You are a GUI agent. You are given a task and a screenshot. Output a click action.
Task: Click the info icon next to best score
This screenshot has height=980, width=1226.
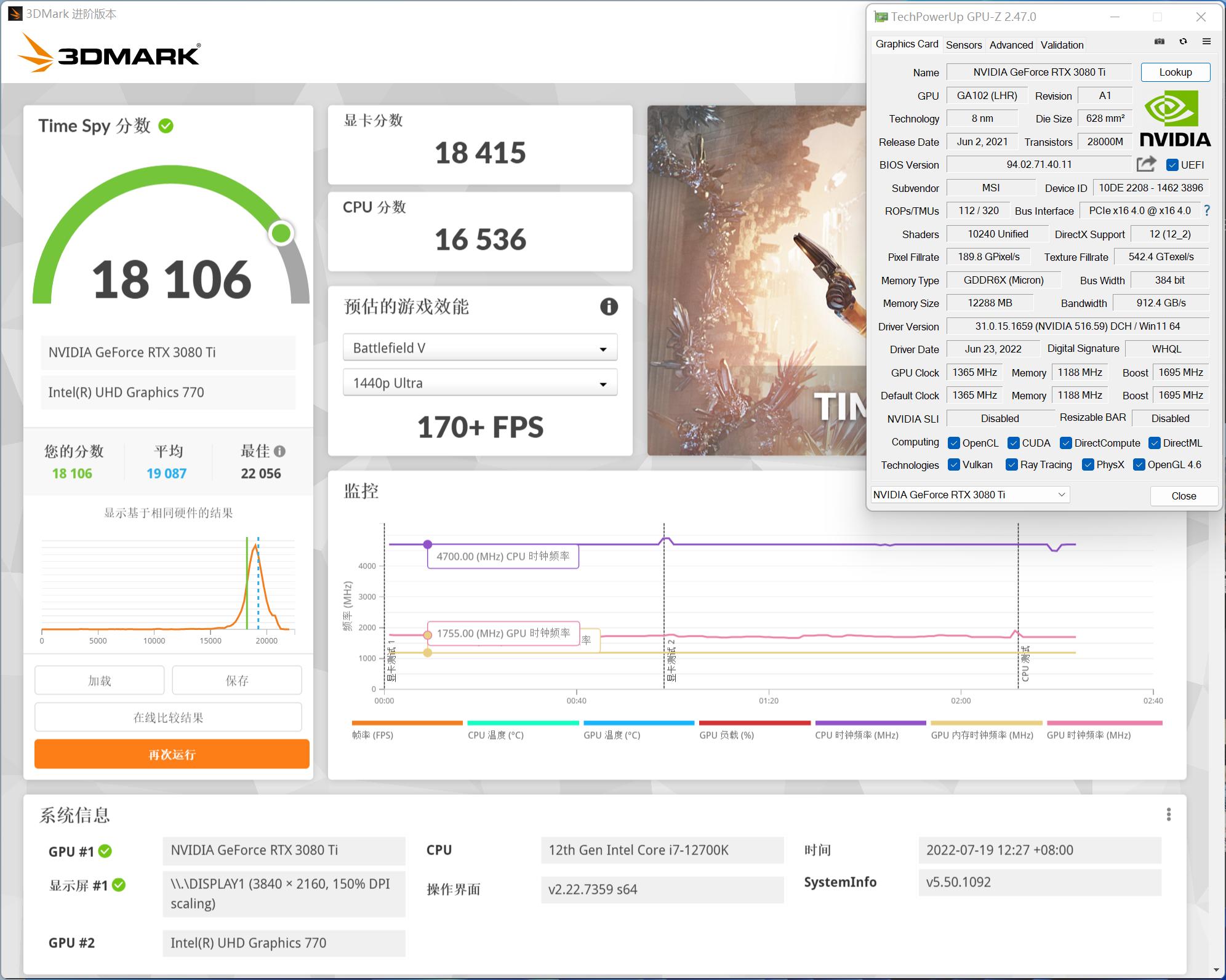pyautogui.click(x=280, y=451)
